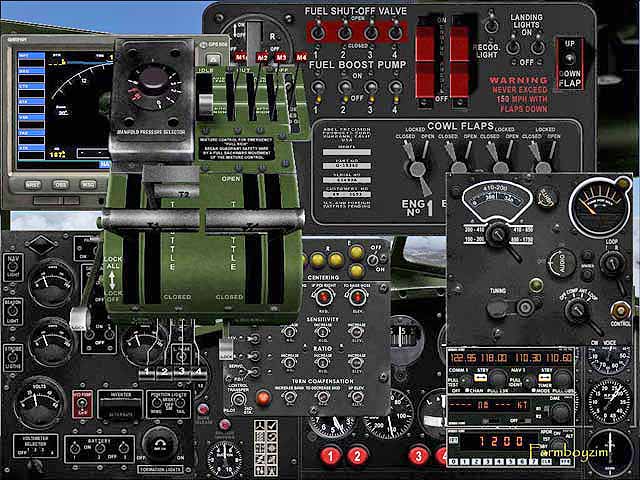Switch on the right landing light
This screenshot has width=640, height=480.
tap(538, 47)
